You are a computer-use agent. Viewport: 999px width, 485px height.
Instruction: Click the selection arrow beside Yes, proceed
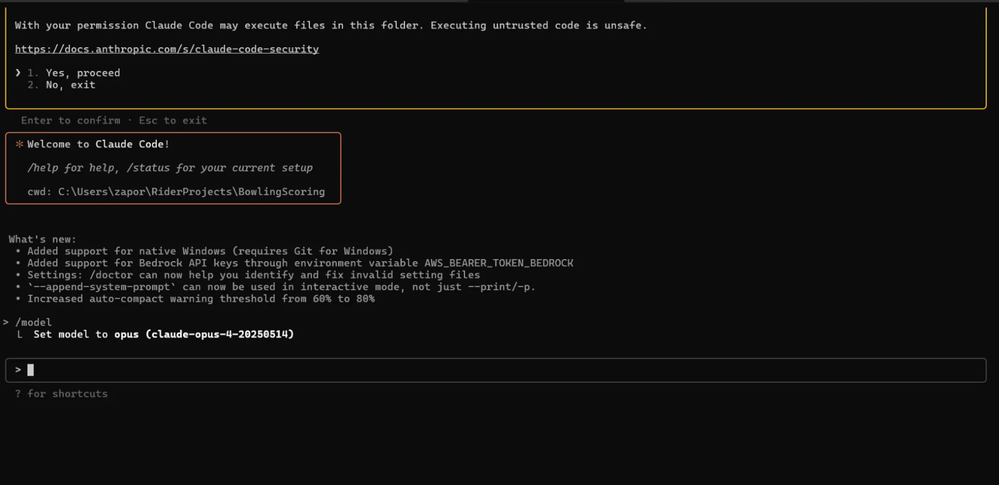tap(18, 73)
